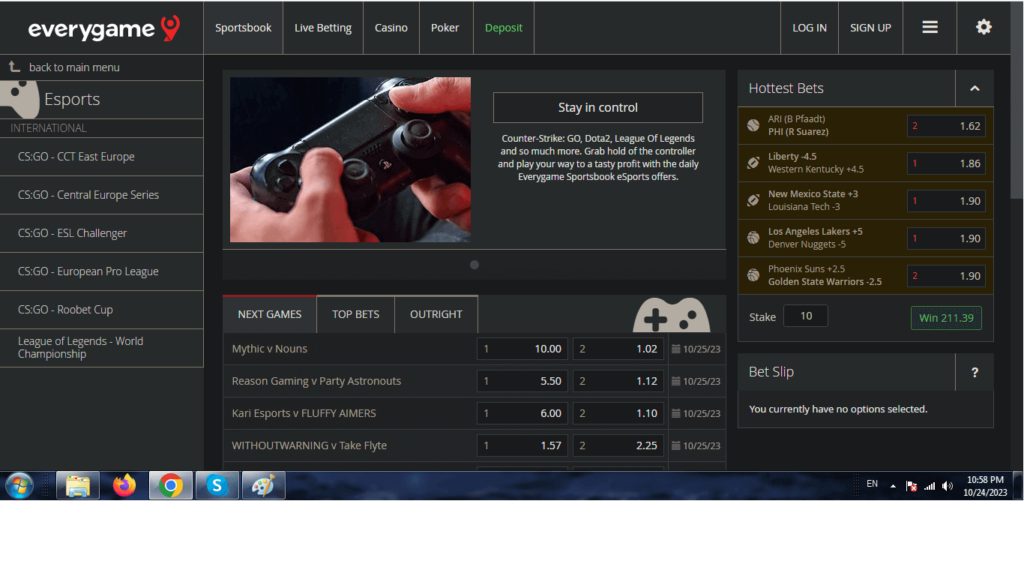Select Reason Gaming odds 5.50

pos(522,381)
